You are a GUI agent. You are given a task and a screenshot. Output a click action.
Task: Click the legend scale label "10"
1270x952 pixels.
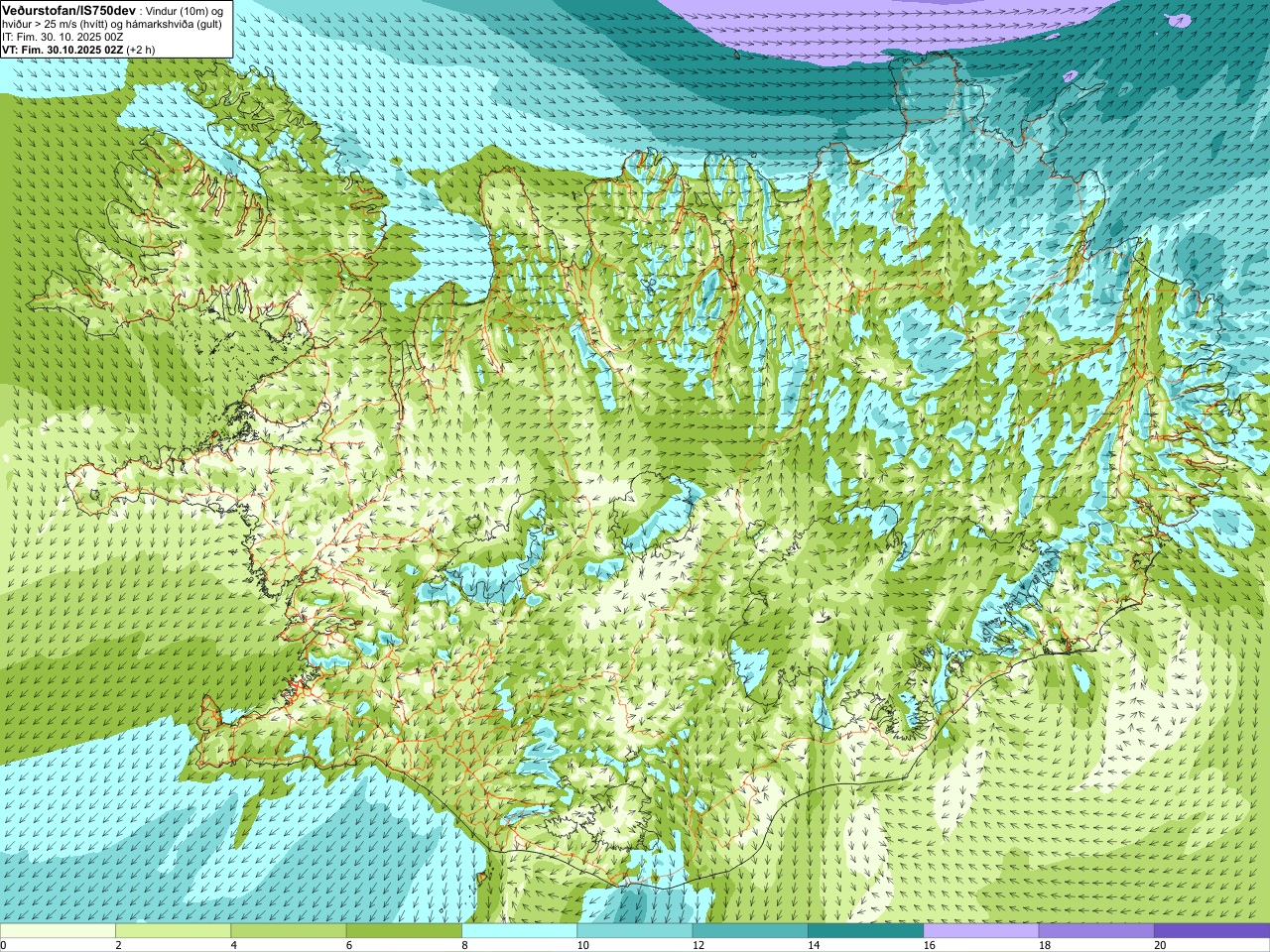tap(582, 945)
